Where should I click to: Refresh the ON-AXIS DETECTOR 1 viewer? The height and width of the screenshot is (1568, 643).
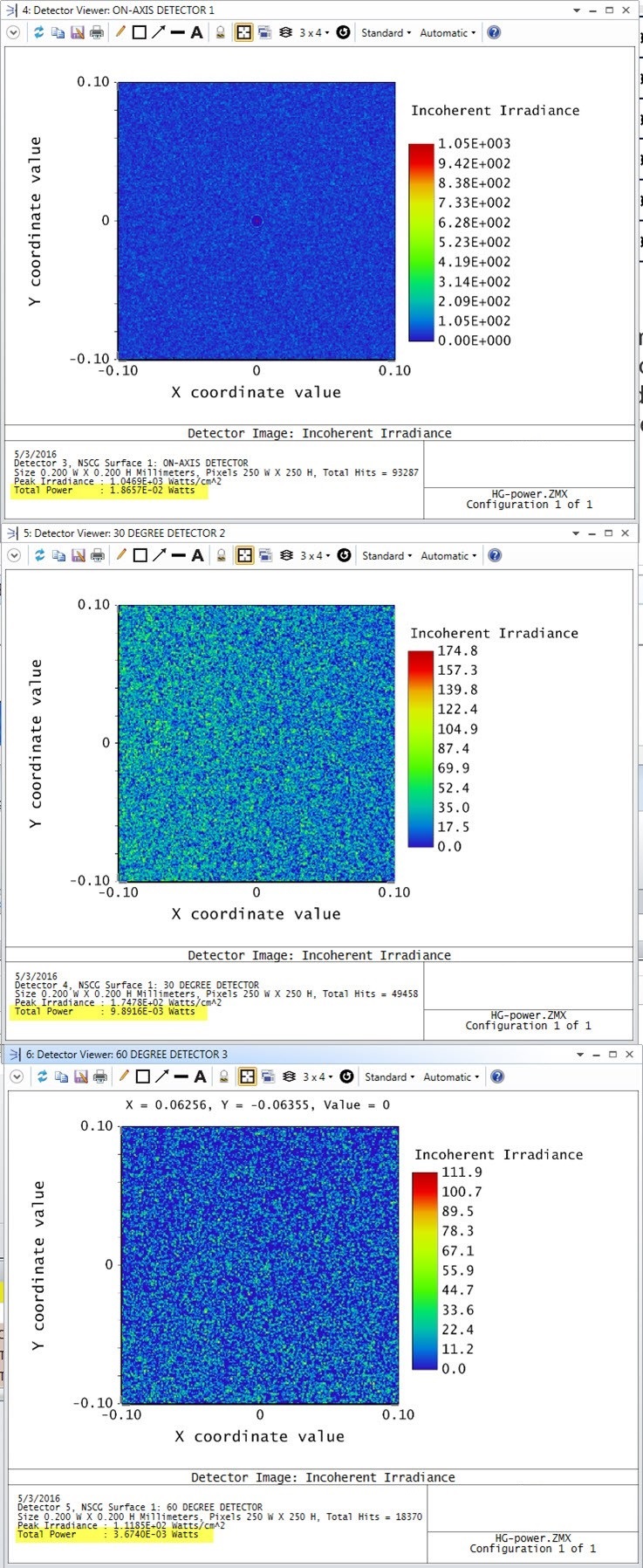coord(38,32)
